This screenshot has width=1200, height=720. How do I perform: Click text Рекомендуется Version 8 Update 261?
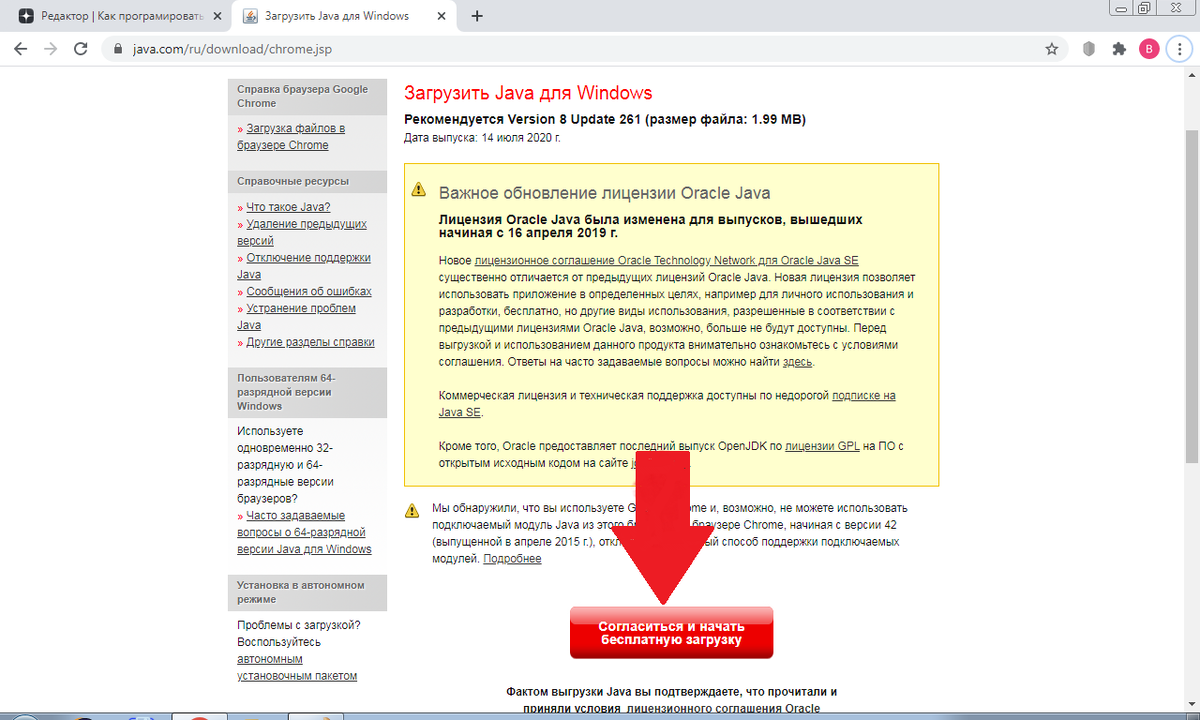coord(522,119)
